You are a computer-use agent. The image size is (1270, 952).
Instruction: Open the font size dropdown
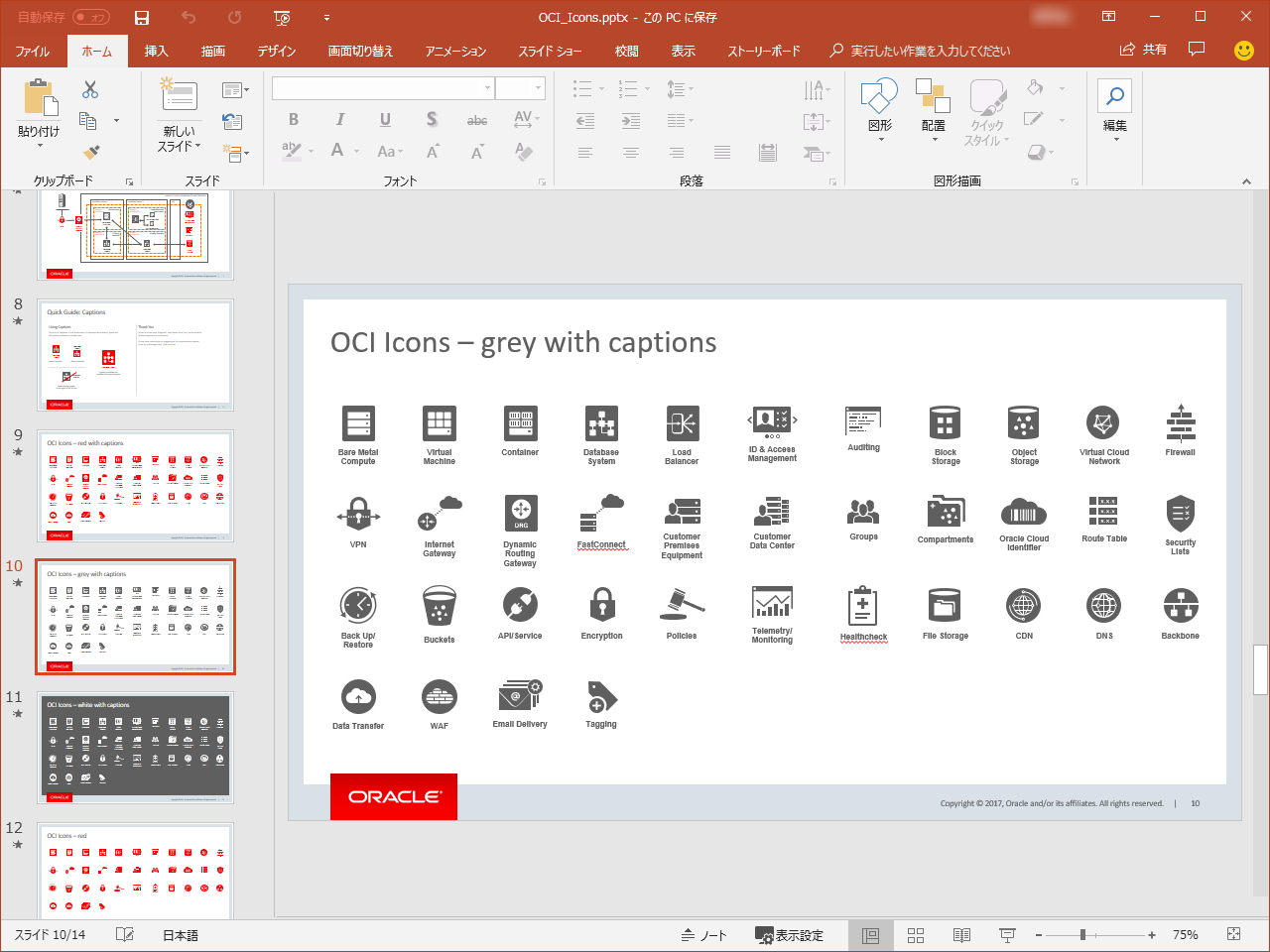539,88
